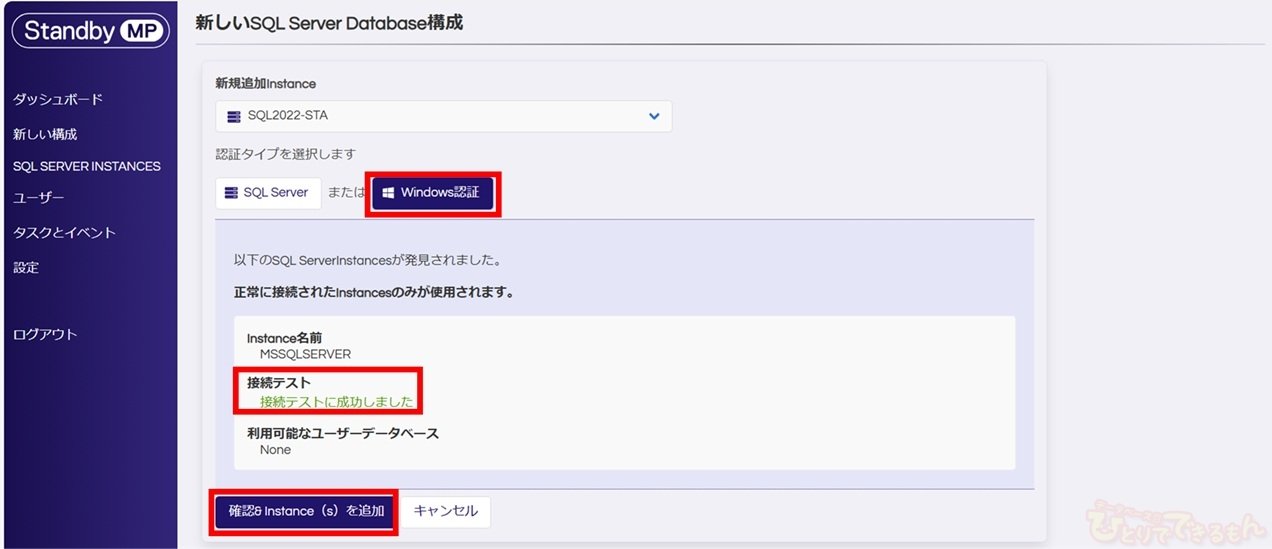
Task: Click the database icon on SQL Server button
Action: [x=232, y=193]
